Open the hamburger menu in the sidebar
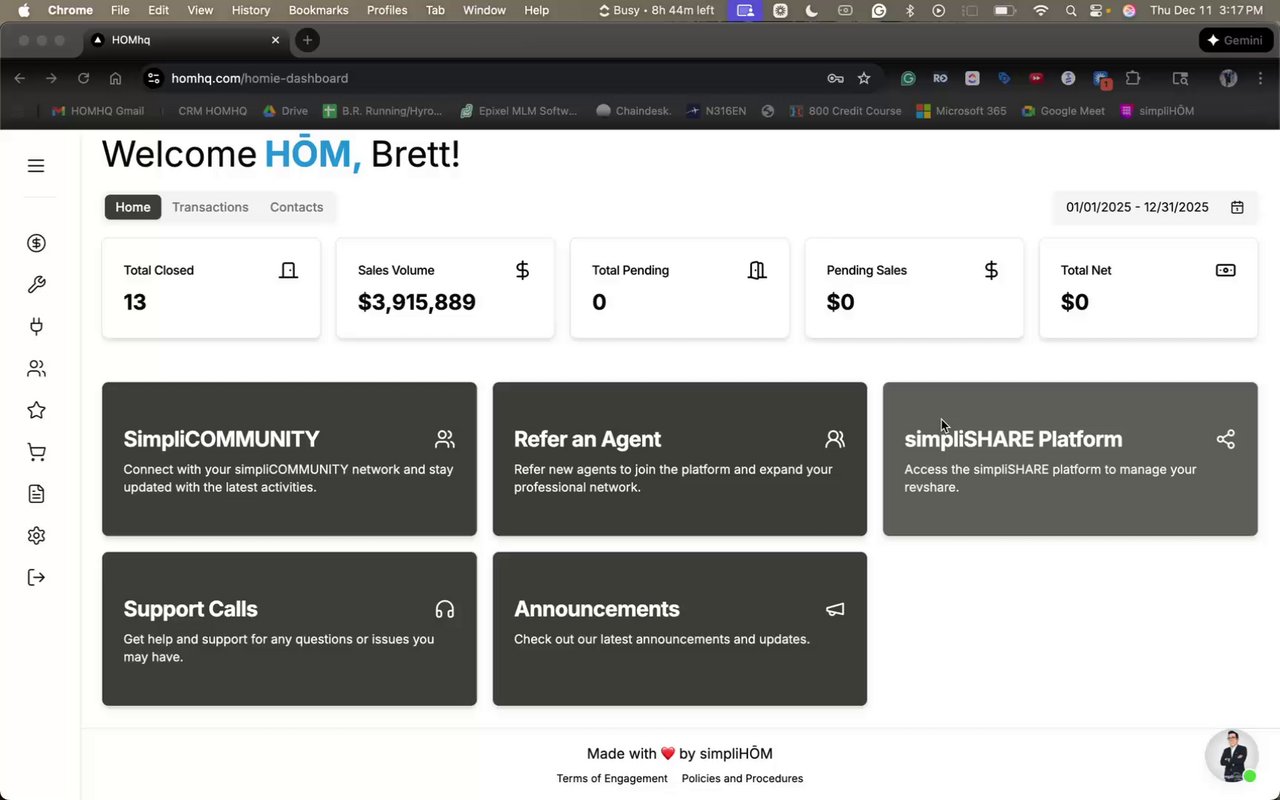 36,166
